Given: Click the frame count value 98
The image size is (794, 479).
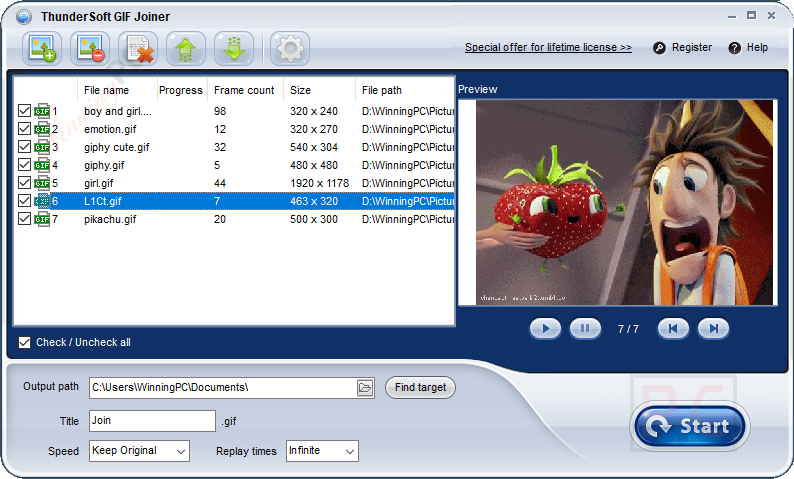Looking at the screenshot, I should (220, 111).
